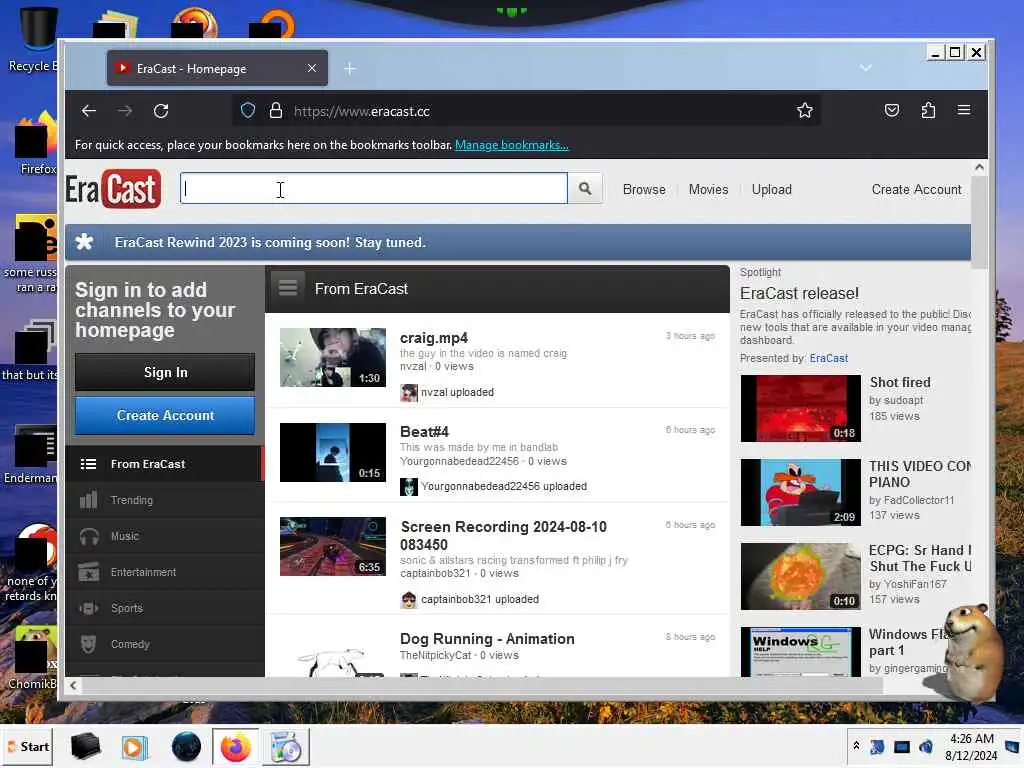This screenshot has height=768, width=1024.
Task: Open Screen Recording 2024-08-10 video title
Action: (x=504, y=536)
